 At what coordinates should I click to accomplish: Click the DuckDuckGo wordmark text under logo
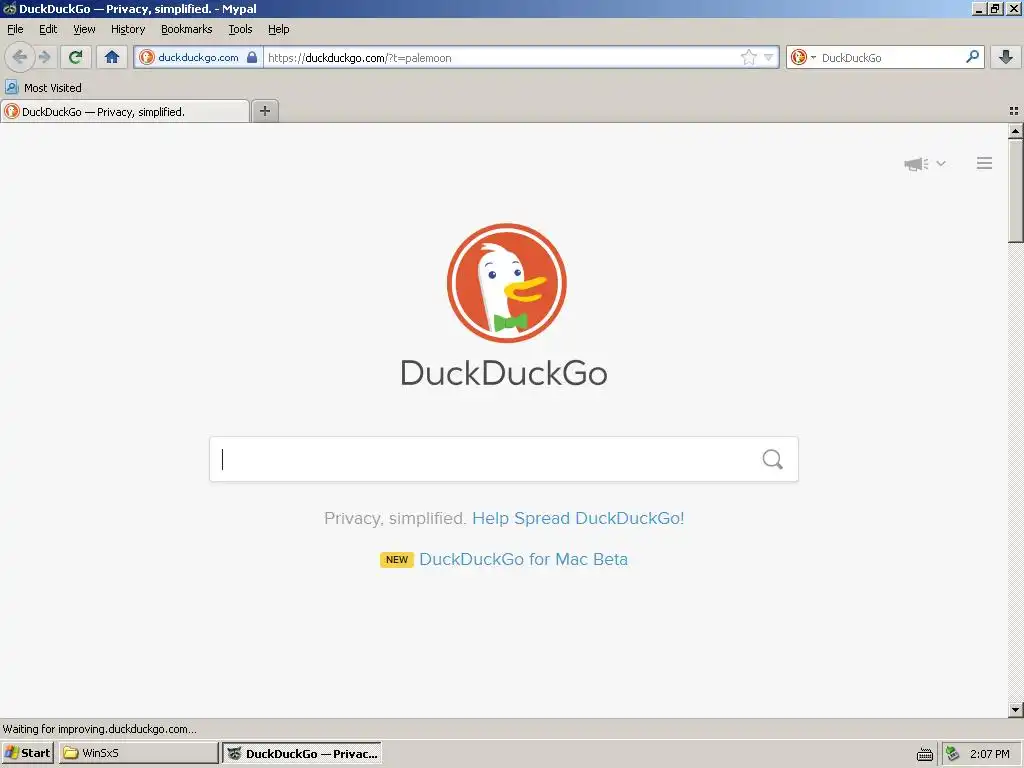(x=504, y=373)
